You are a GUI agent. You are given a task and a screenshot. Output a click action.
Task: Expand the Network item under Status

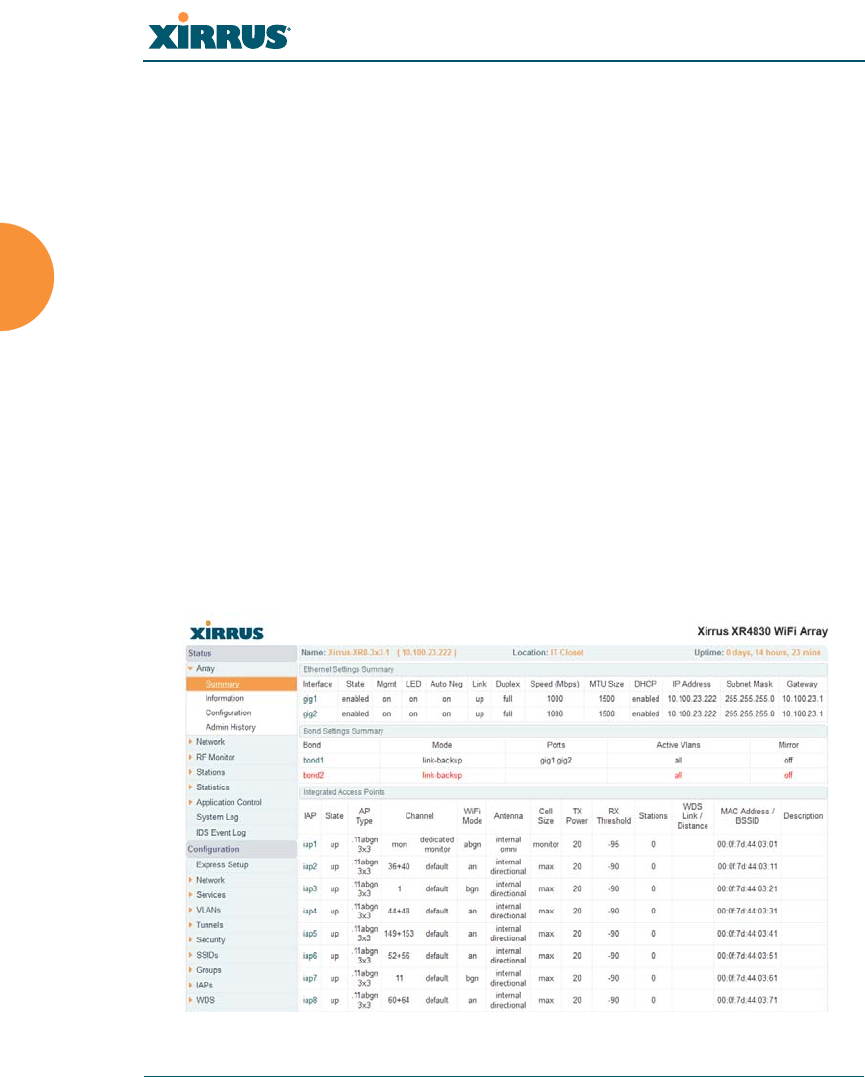[x=190, y=742]
